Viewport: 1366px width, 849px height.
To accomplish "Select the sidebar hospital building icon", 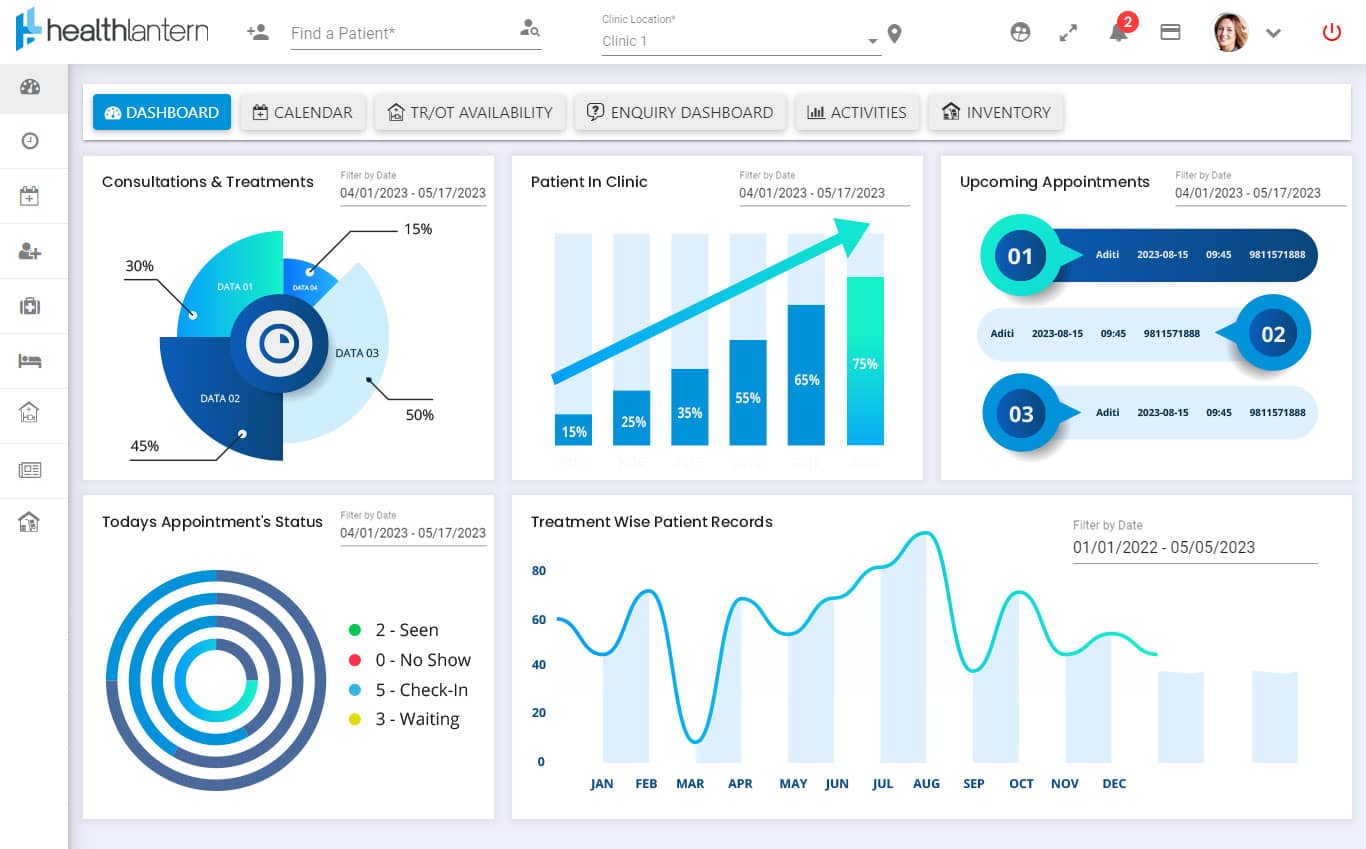I will tap(30, 411).
